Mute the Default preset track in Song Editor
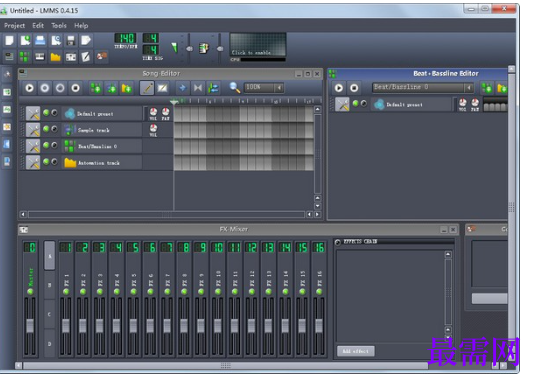The height and width of the screenshot is (383, 539). click(x=46, y=112)
